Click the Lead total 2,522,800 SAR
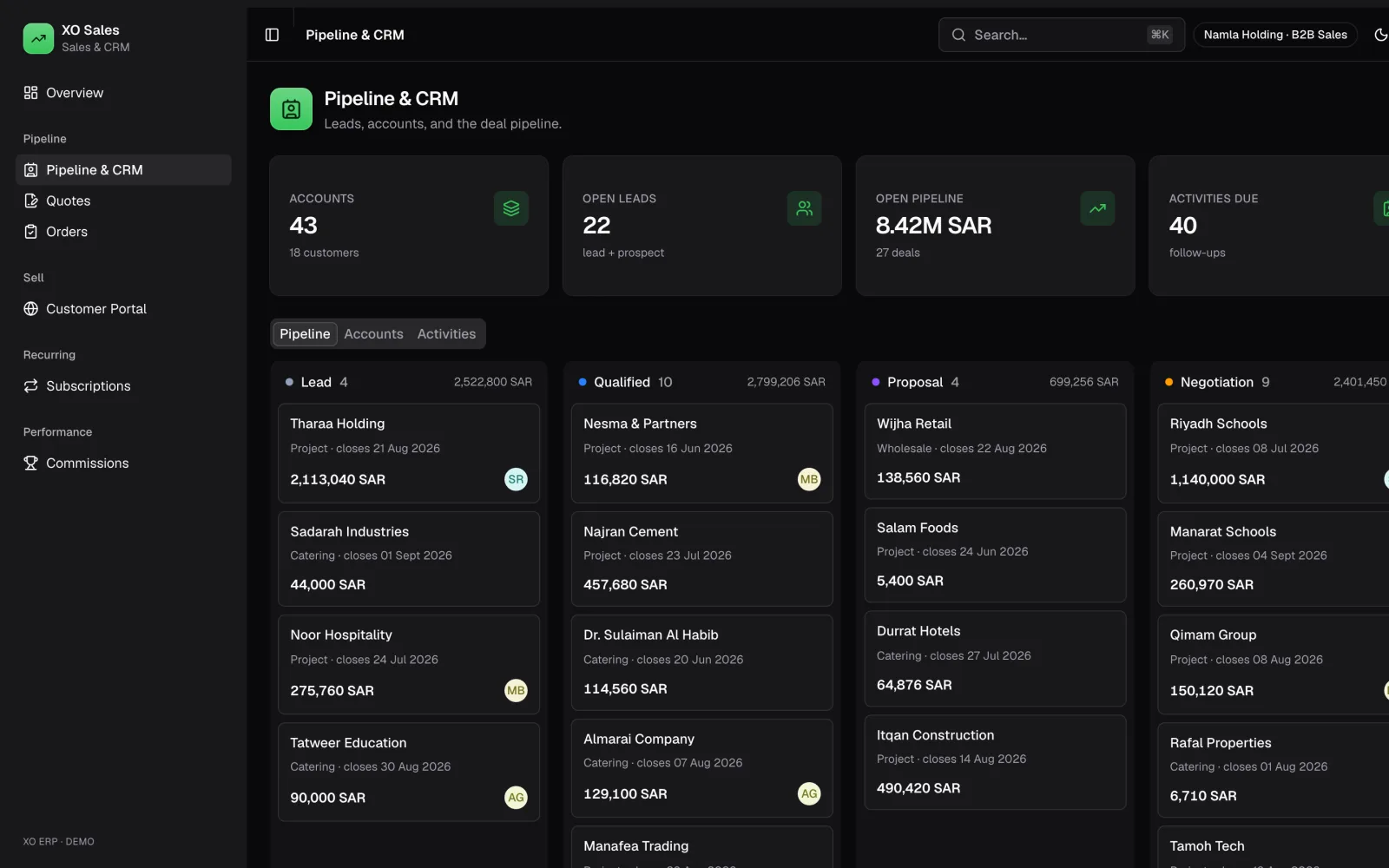Image resolution: width=1389 pixels, height=868 pixels. click(x=493, y=382)
